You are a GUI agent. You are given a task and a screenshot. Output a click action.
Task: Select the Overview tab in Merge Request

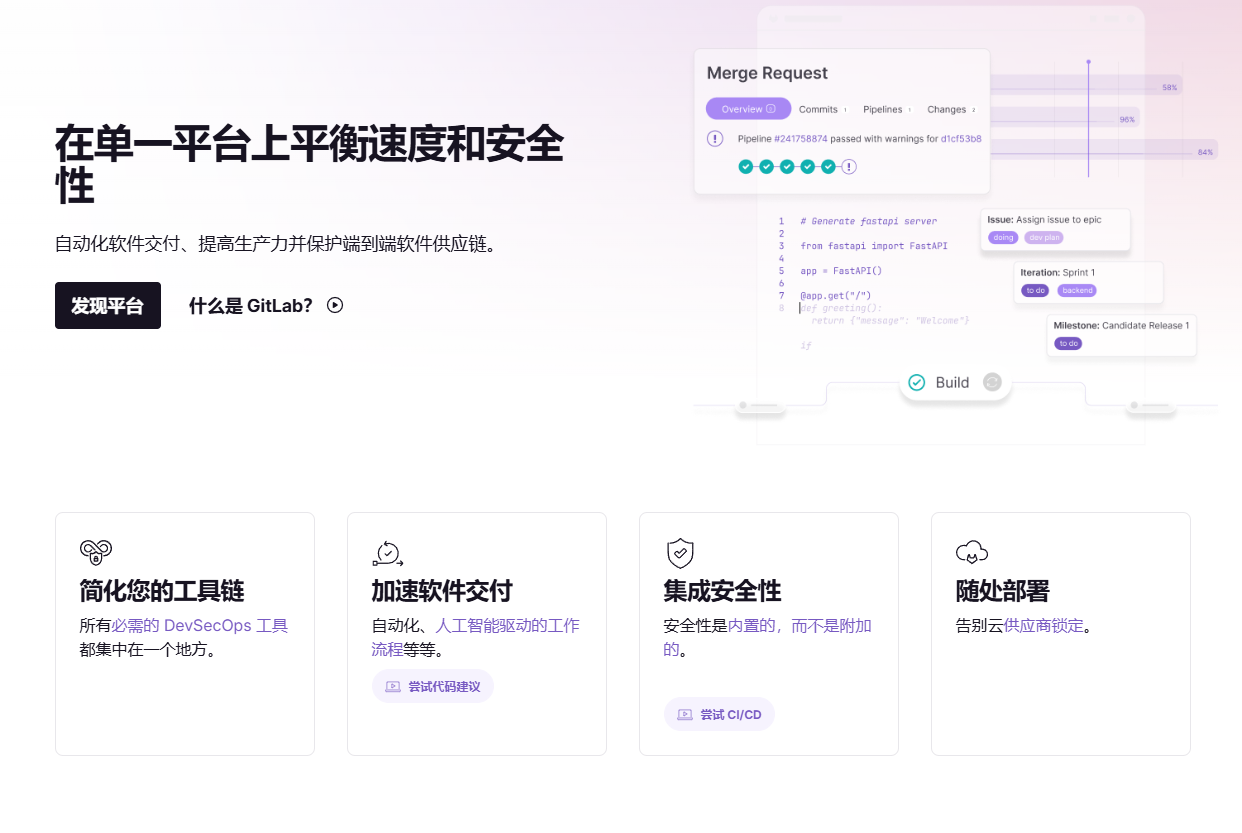coord(748,109)
